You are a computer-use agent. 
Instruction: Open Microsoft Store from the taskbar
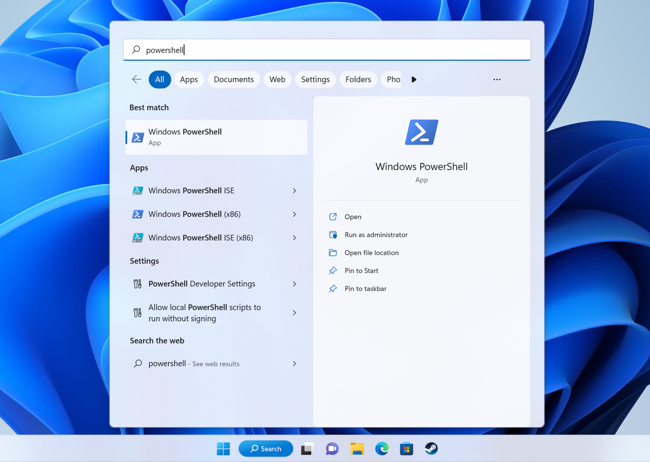tap(406, 449)
